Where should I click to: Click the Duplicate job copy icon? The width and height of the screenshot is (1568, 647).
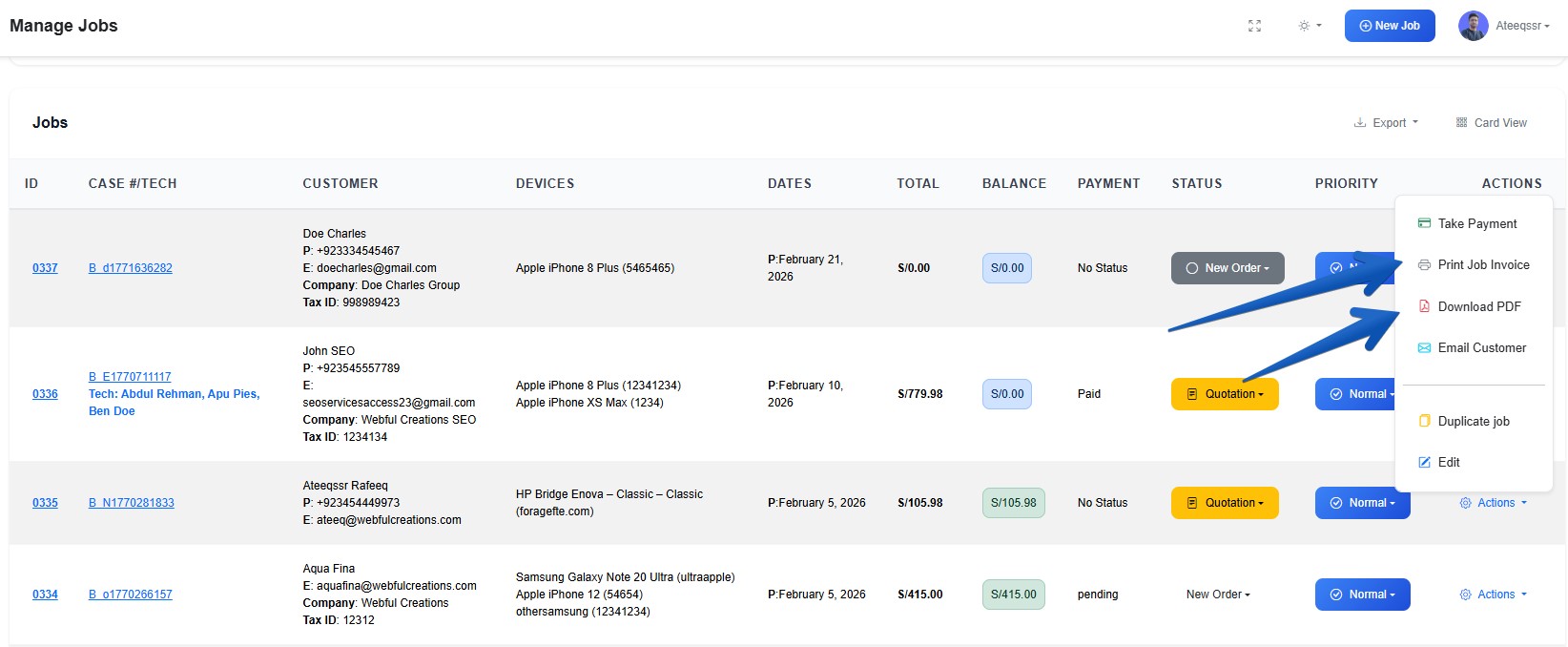pyautogui.click(x=1424, y=421)
